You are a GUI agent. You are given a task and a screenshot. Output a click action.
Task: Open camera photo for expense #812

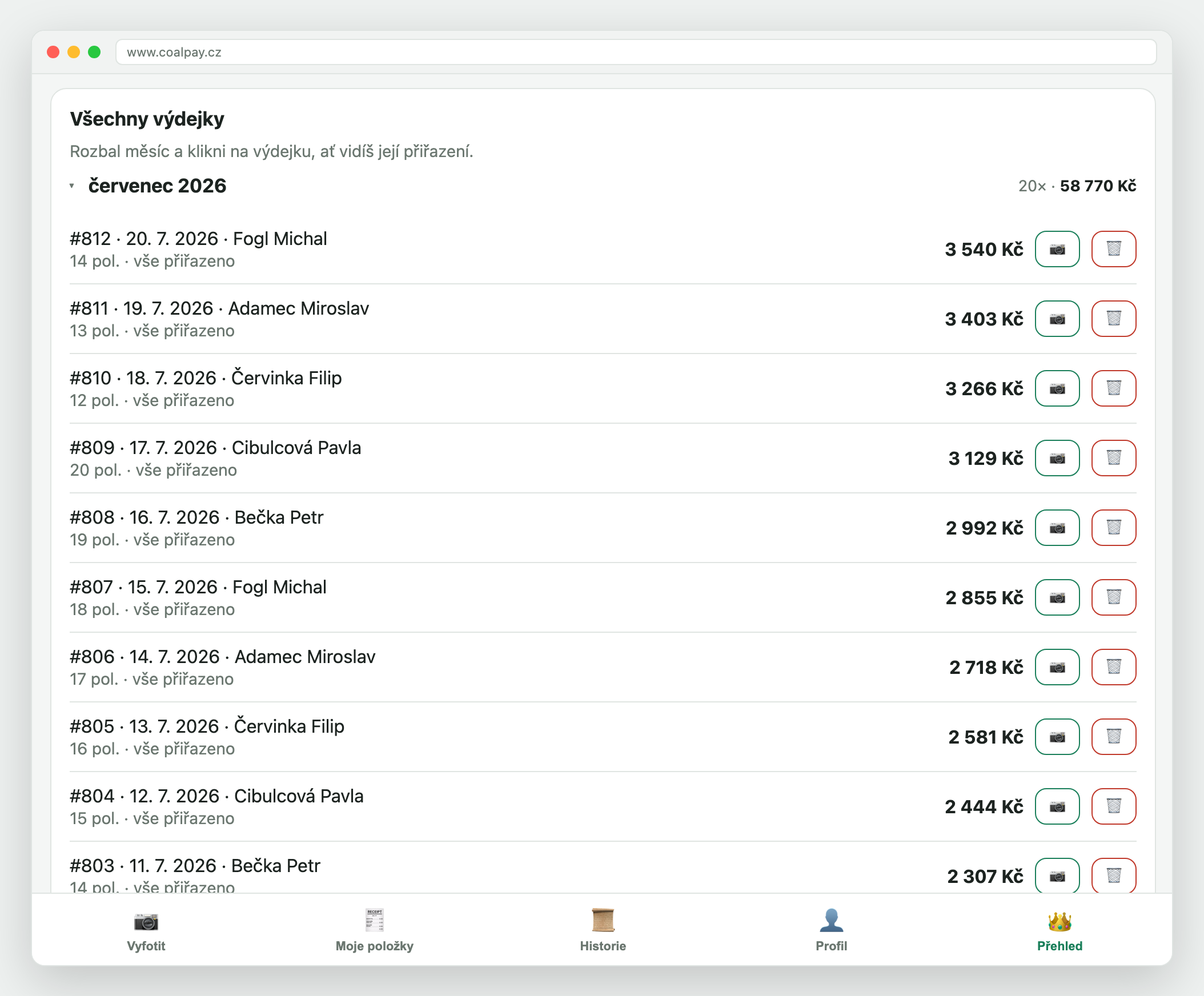click(x=1057, y=249)
